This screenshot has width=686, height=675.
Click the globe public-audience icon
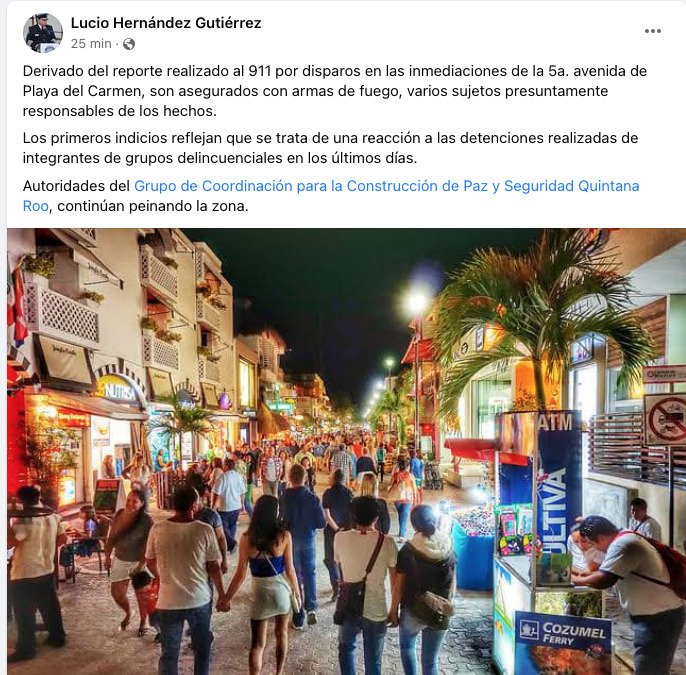129,44
